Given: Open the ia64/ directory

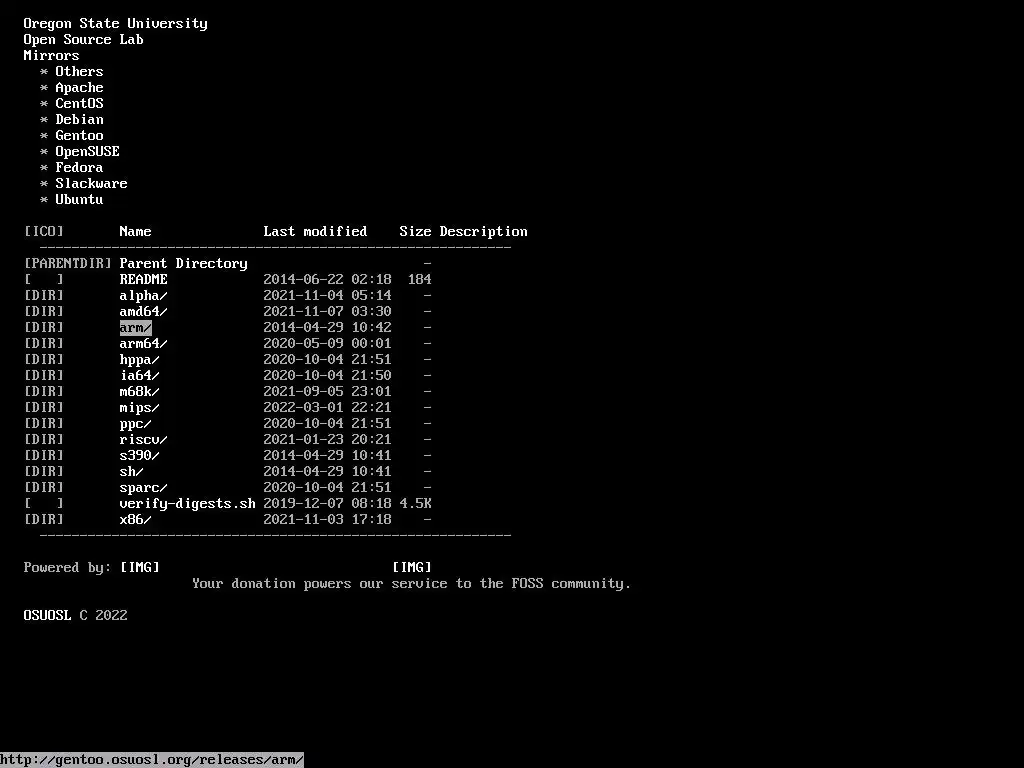Looking at the screenshot, I should 139,376.
